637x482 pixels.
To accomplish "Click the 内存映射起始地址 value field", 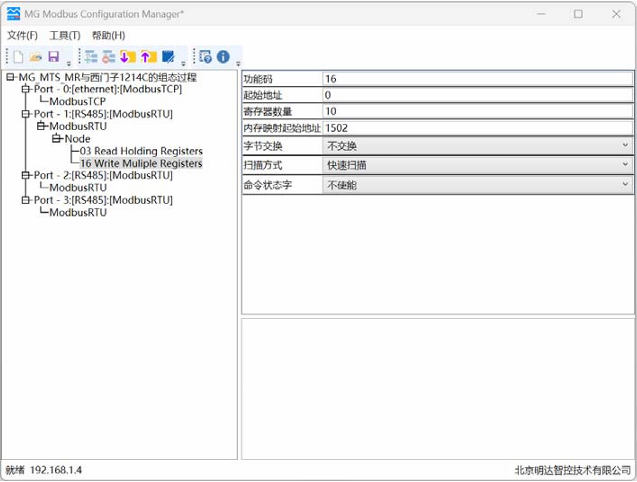I will (x=478, y=128).
